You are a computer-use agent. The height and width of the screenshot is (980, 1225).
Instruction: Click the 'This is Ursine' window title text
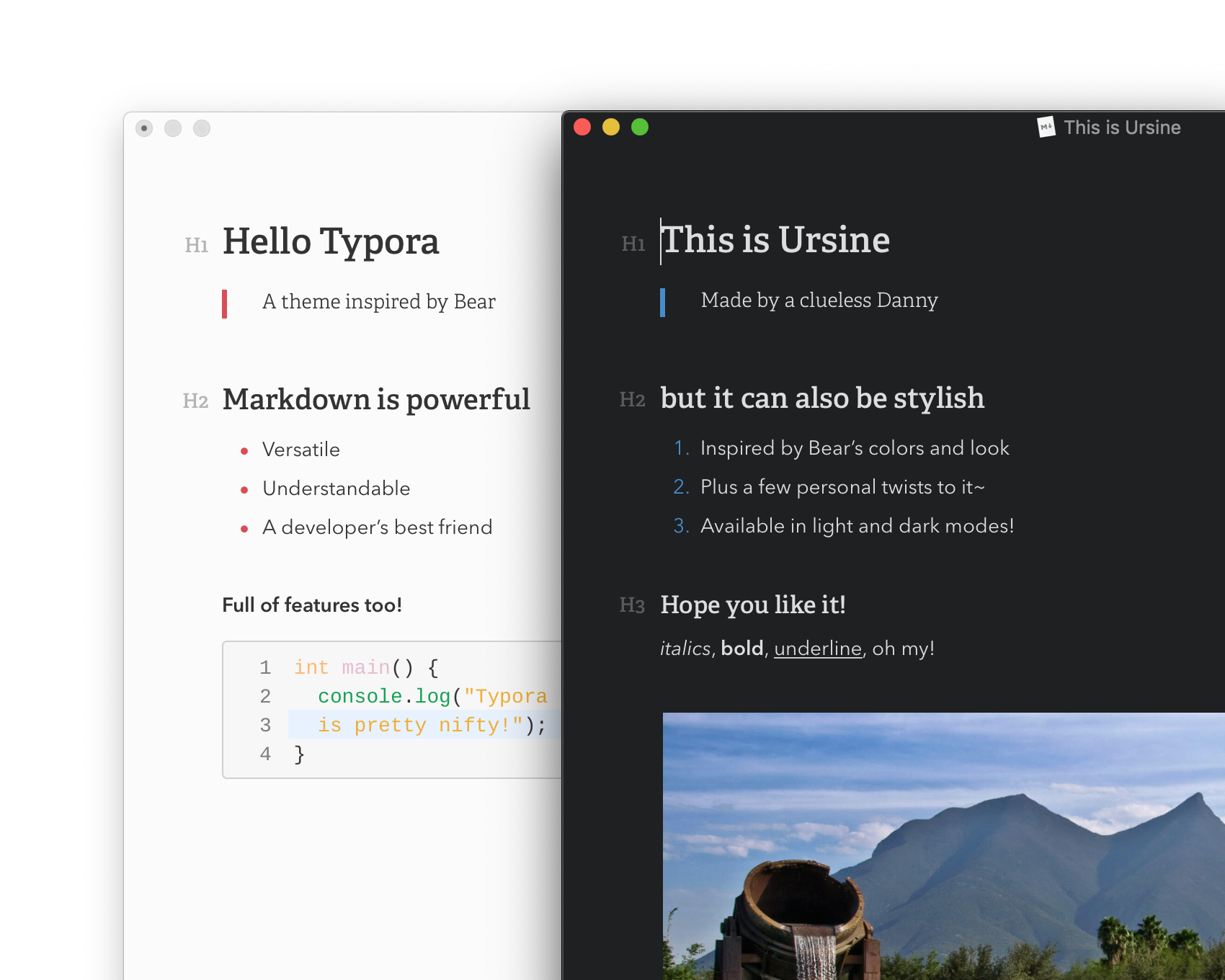pos(1122,128)
